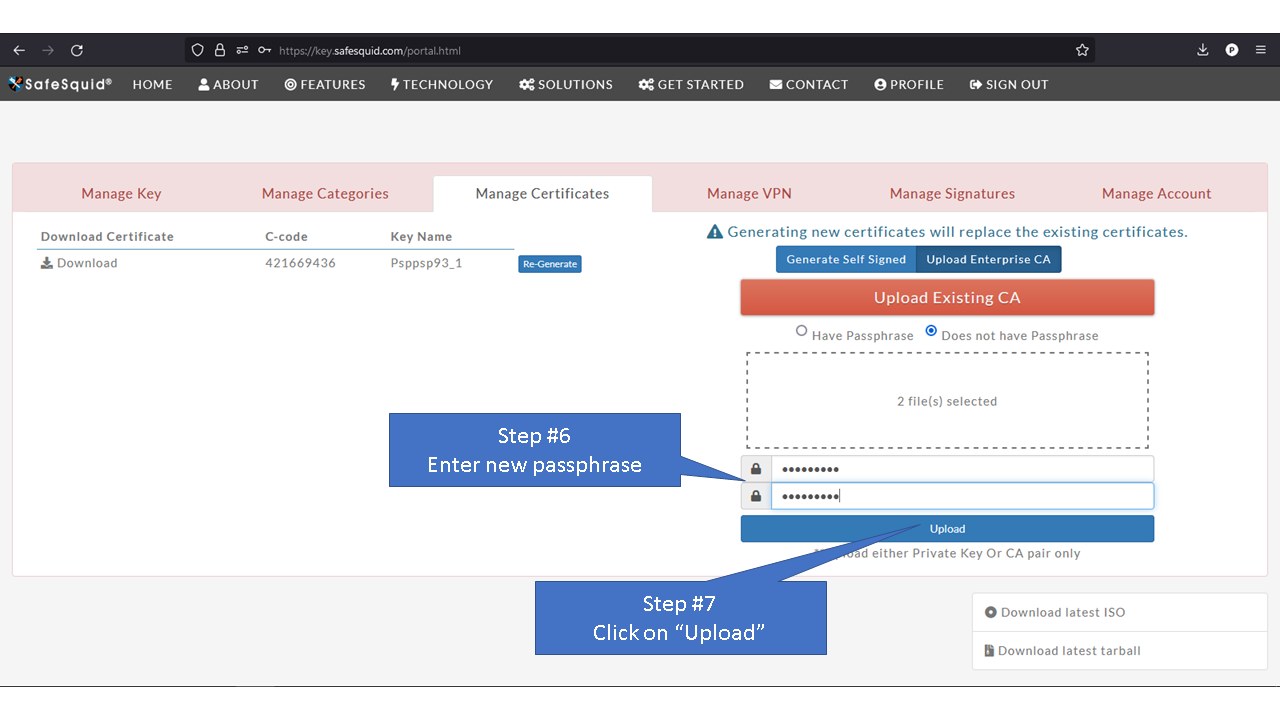Screen dimensions: 1280x720
Task: Click the Re-Generate button for Psppsp93_1
Action: (549, 263)
